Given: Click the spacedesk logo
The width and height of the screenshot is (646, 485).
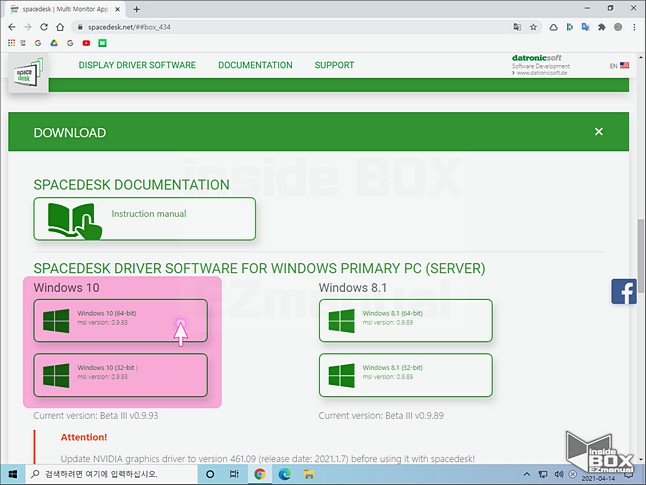Looking at the screenshot, I should point(28,73).
